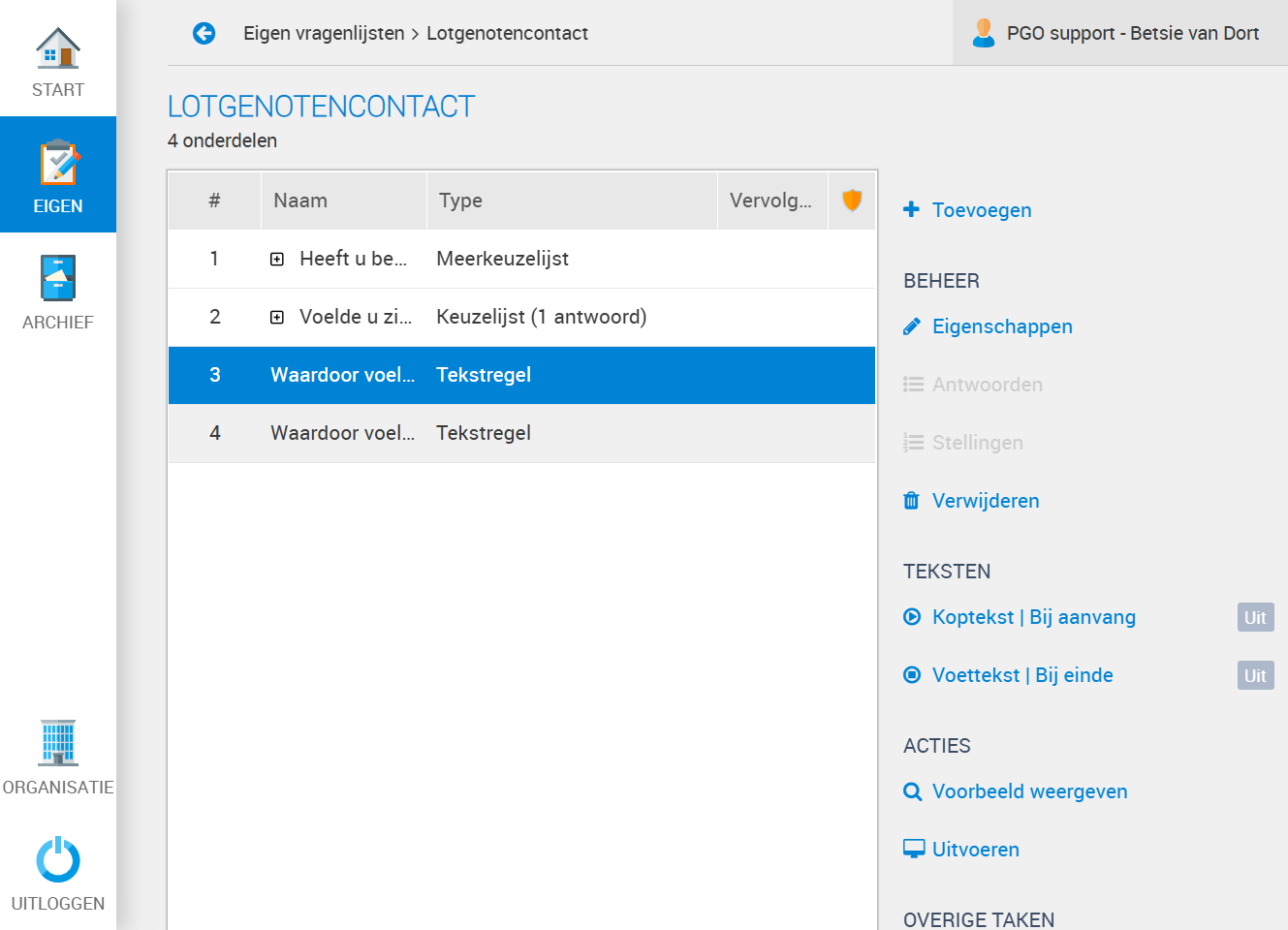1288x930 pixels.
Task: Click row number 2
Action: click(215, 317)
